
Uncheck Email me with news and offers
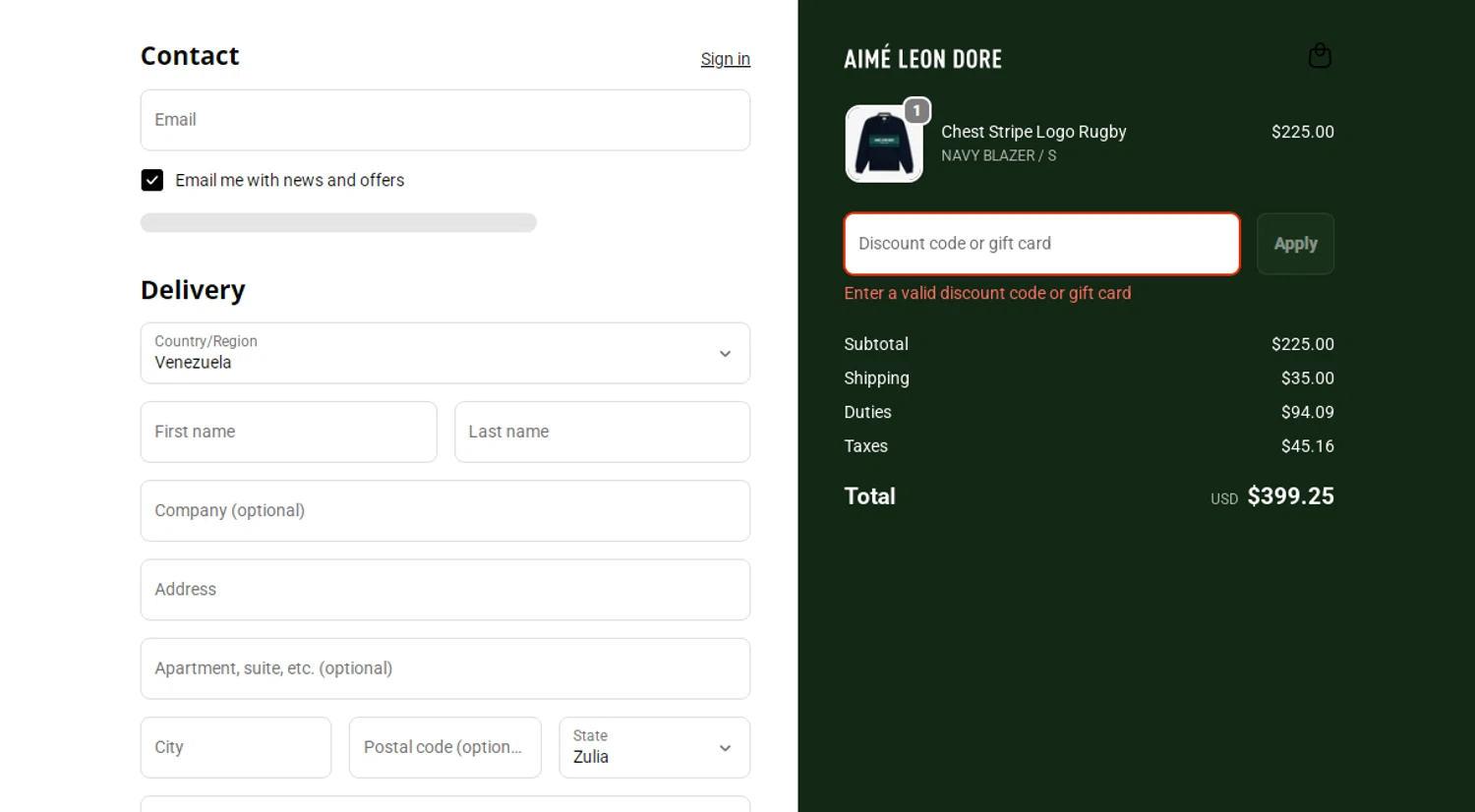point(152,180)
